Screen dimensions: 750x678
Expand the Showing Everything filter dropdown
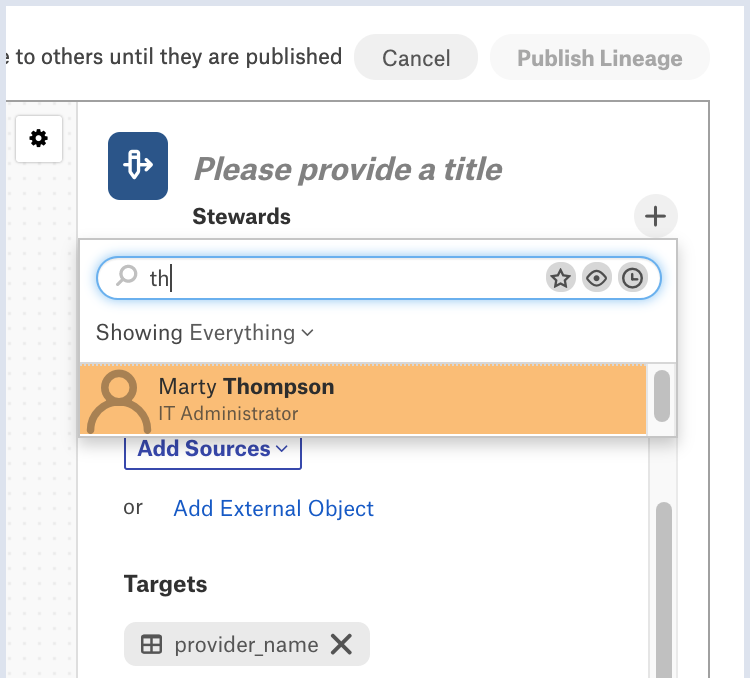[205, 333]
